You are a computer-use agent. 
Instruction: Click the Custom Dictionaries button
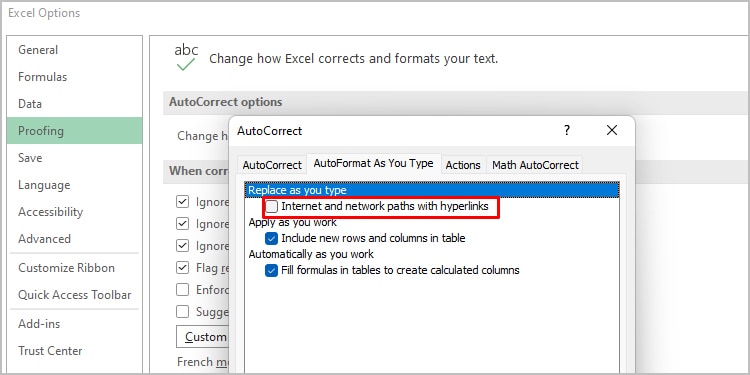tap(202, 337)
